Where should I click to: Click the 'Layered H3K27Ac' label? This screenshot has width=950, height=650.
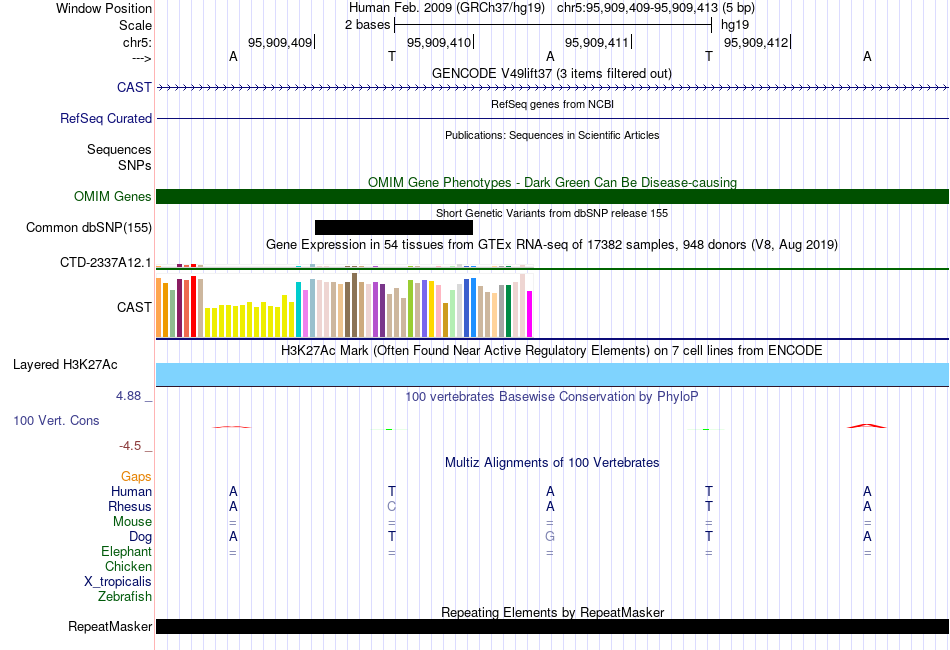[x=65, y=365]
